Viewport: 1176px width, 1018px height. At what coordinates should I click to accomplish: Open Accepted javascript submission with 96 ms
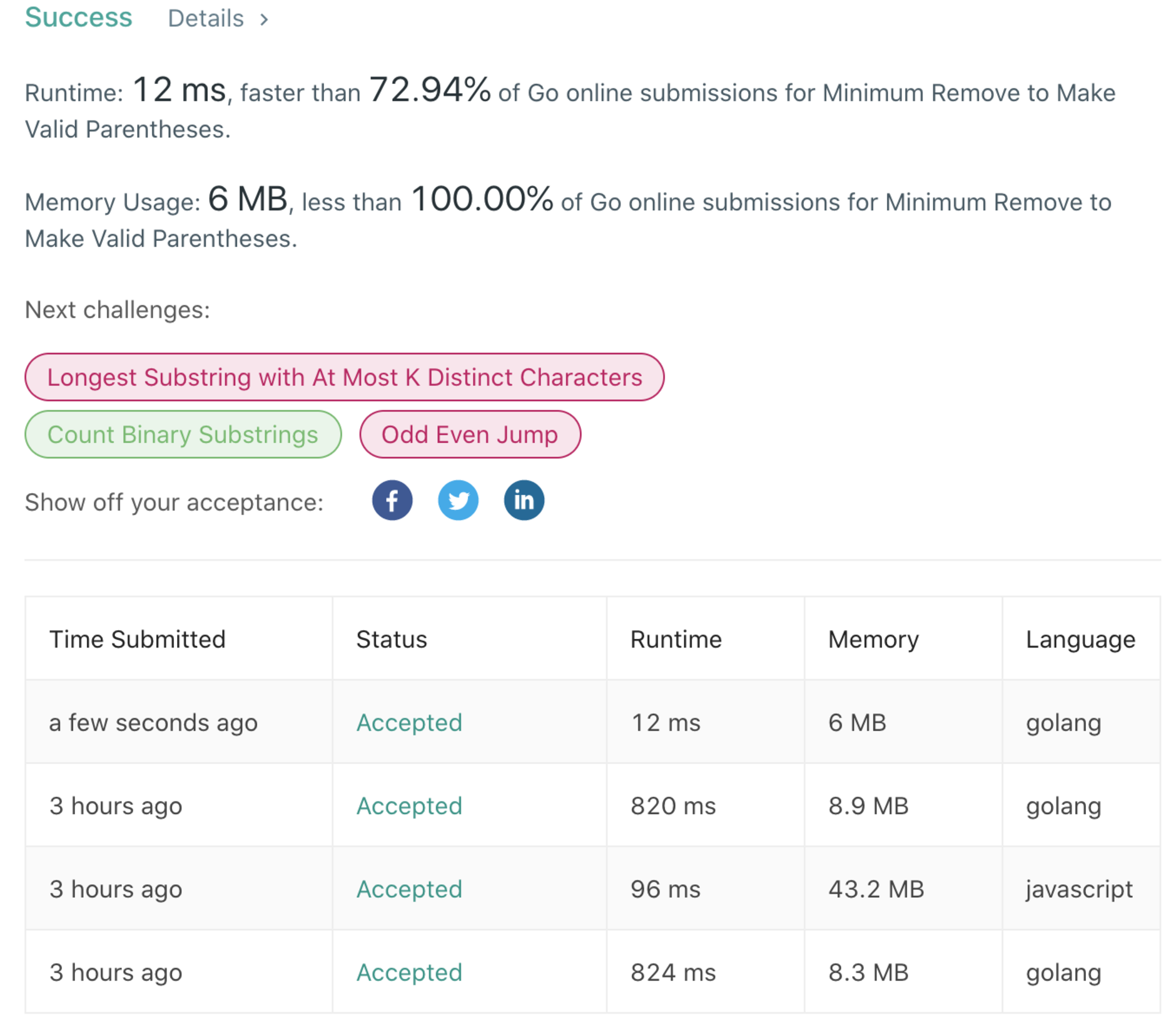coord(409,889)
